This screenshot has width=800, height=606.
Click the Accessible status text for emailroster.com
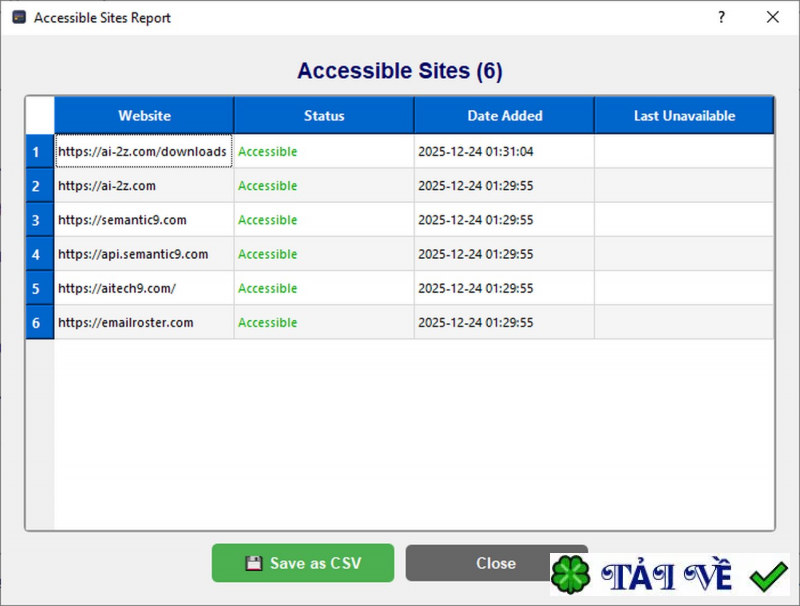click(x=268, y=323)
